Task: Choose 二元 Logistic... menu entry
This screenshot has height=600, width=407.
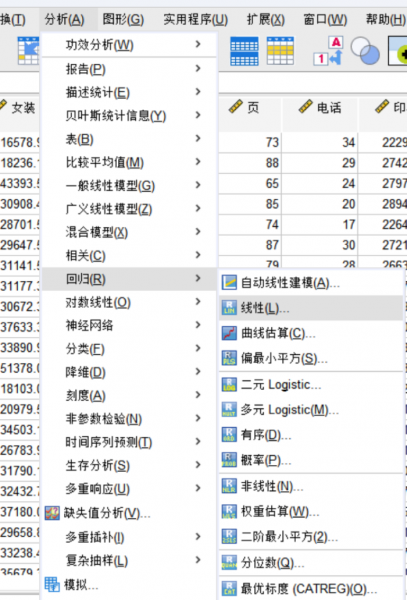Action: [311, 385]
